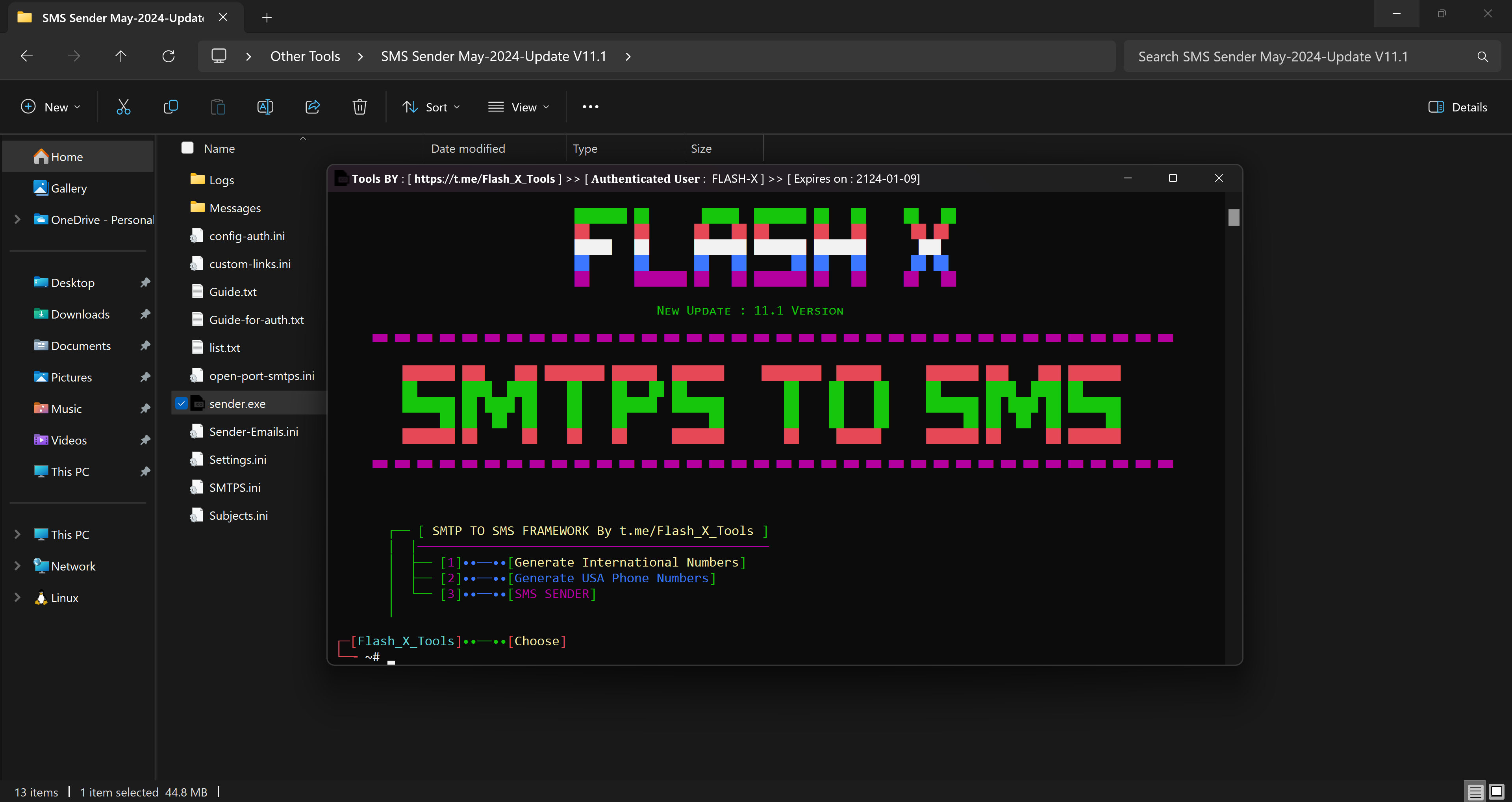
Task: Toggle the Details pane button
Action: point(1458,107)
